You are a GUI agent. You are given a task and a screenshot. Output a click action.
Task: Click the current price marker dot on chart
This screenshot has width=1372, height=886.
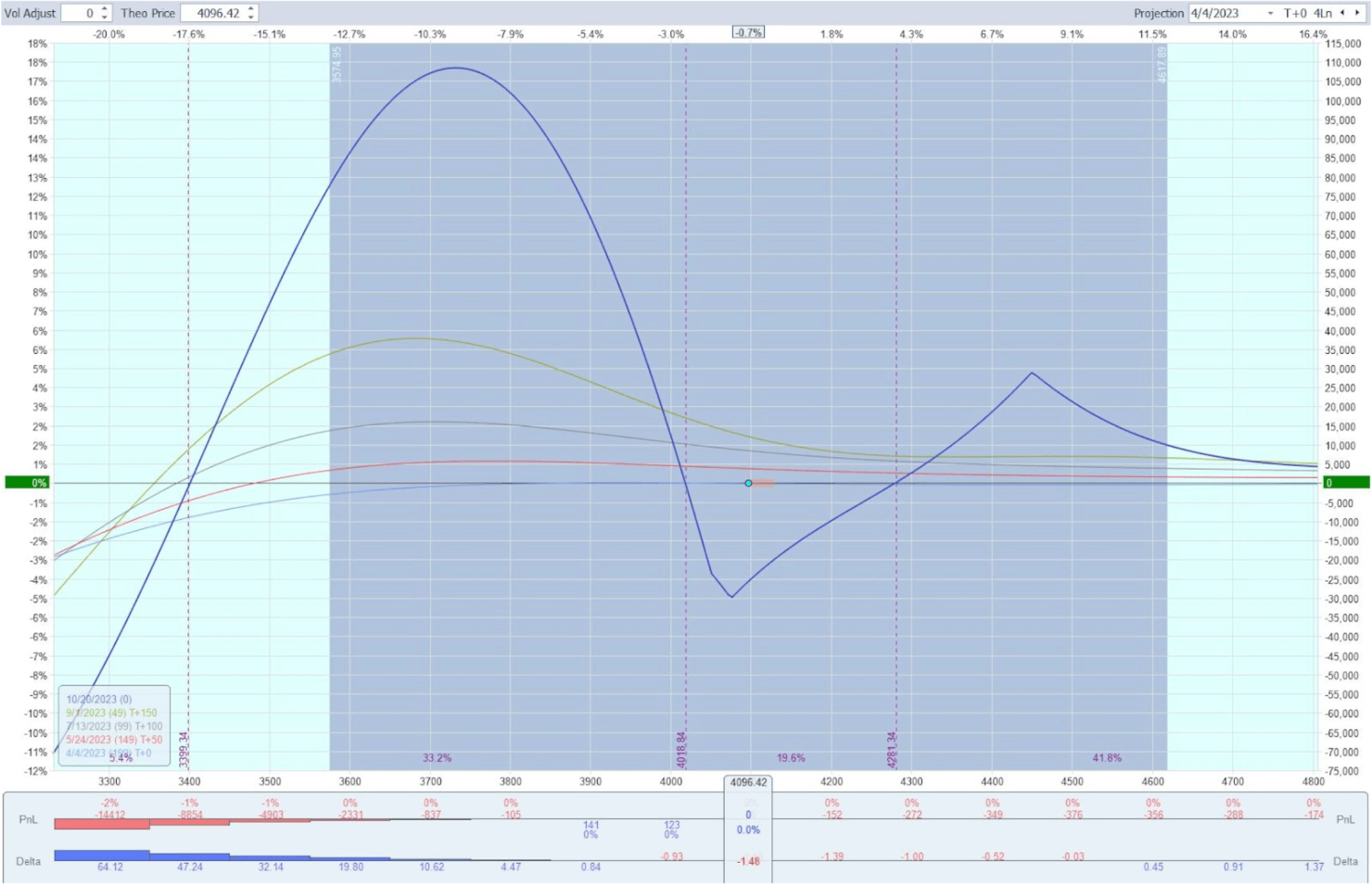click(x=748, y=483)
